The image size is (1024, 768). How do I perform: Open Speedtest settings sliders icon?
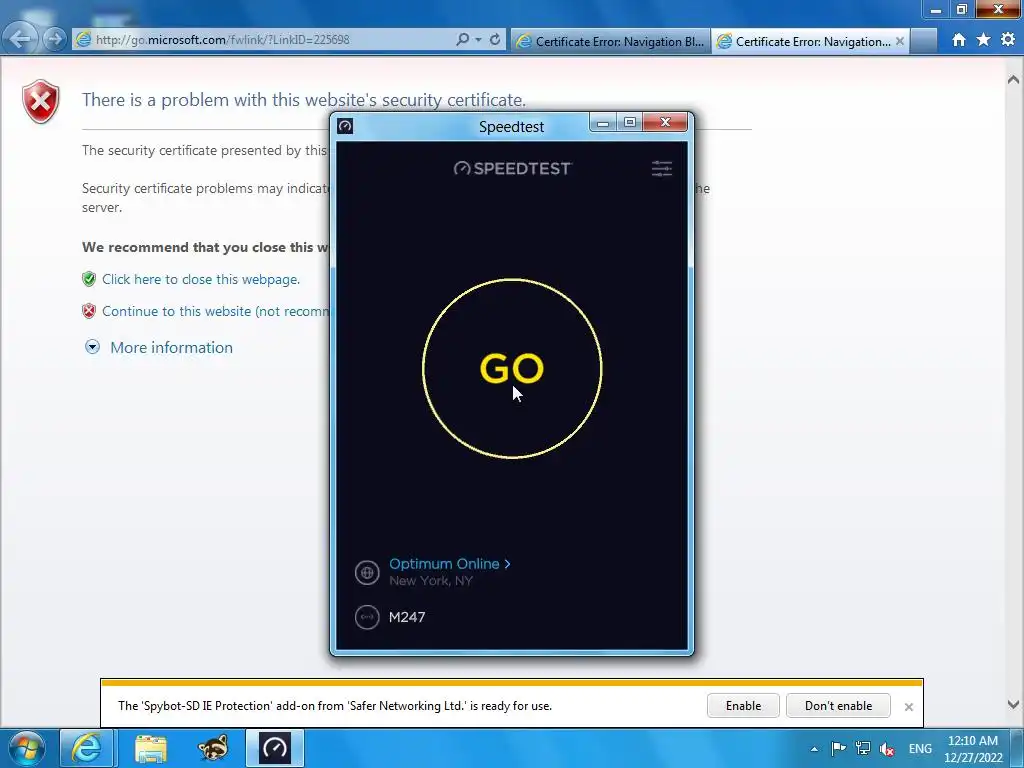tap(662, 168)
